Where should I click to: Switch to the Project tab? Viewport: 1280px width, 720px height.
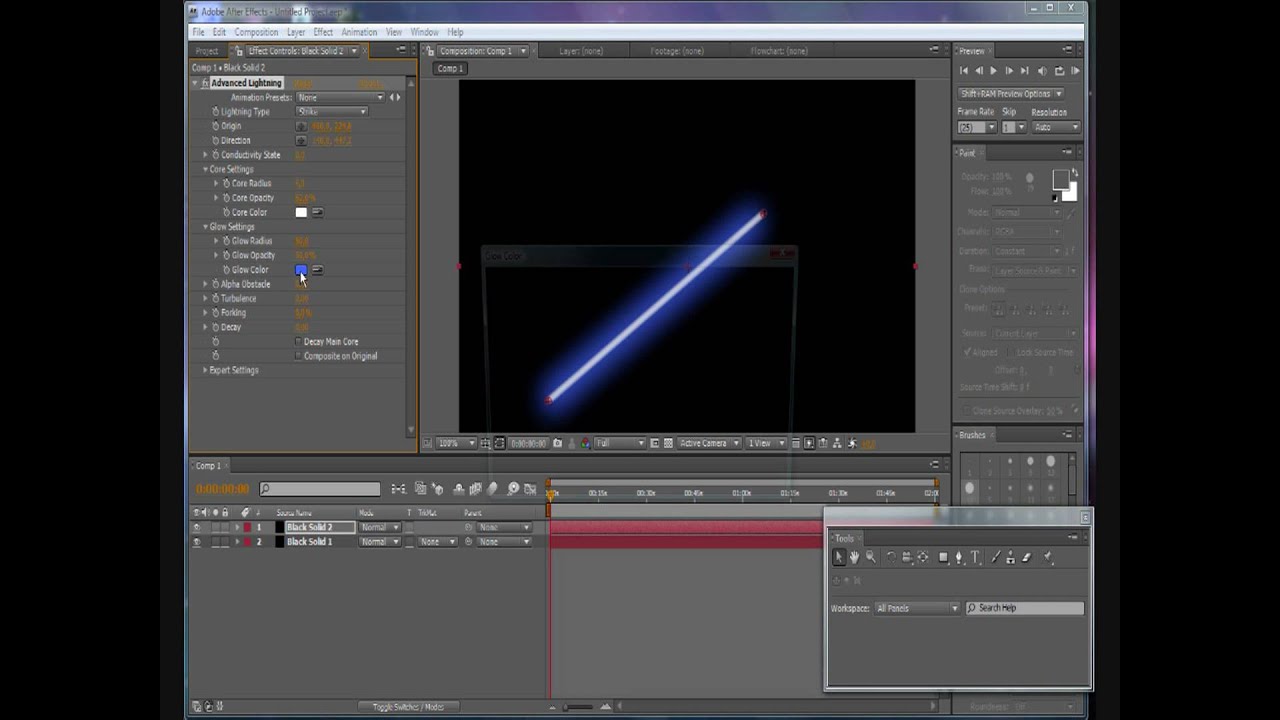click(207, 51)
